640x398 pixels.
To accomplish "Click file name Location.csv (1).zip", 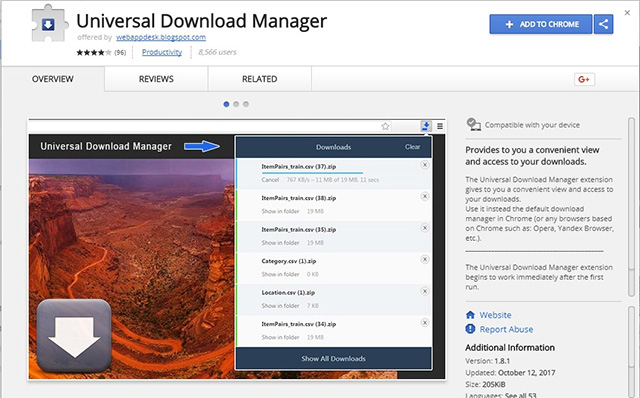I will pos(288,292).
